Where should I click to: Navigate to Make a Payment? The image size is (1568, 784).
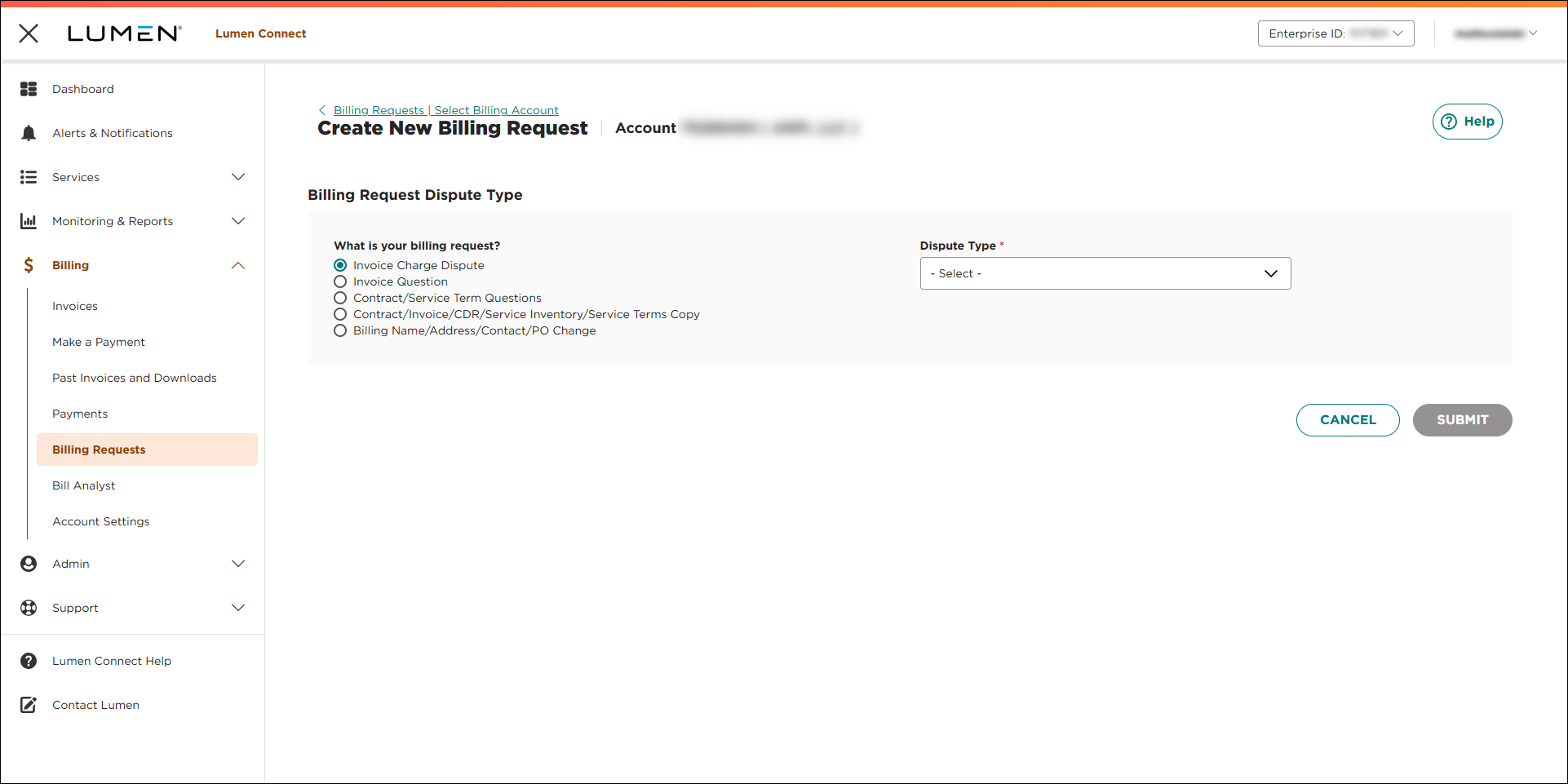click(x=98, y=341)
